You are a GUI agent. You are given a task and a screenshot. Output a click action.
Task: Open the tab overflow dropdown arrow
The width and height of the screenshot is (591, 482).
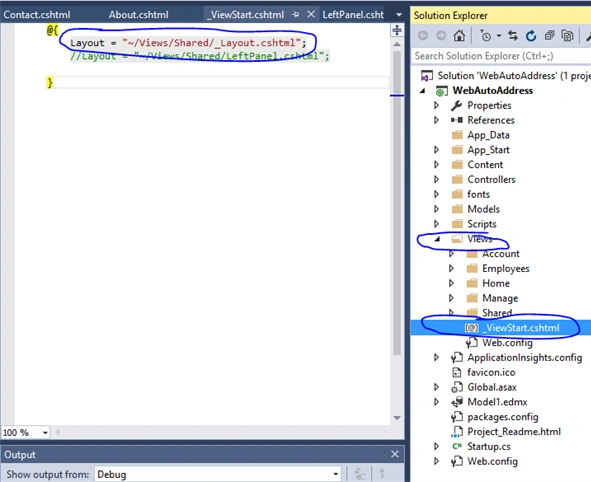(x=399, y=15)
